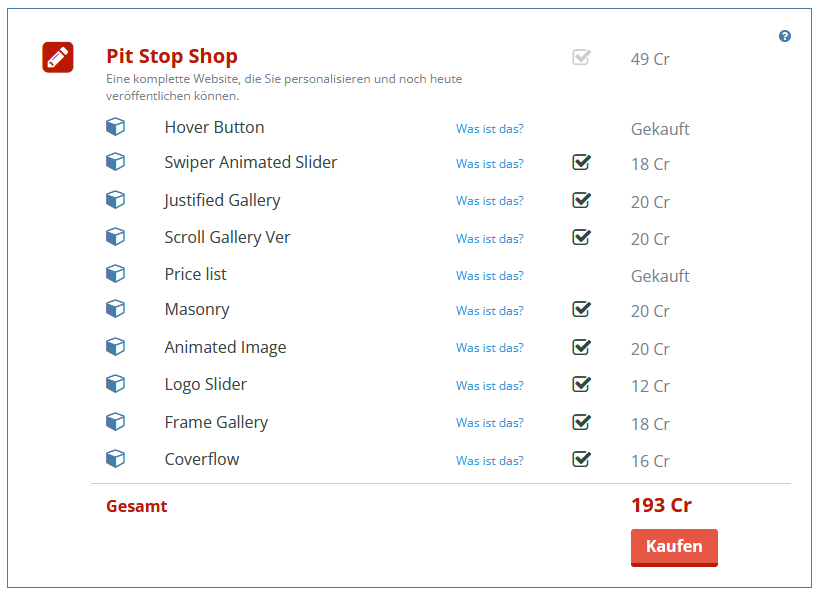The image size is (819, 597).
Task: Click the cube icon beside Justified Gallery
Action: [116, 200]
